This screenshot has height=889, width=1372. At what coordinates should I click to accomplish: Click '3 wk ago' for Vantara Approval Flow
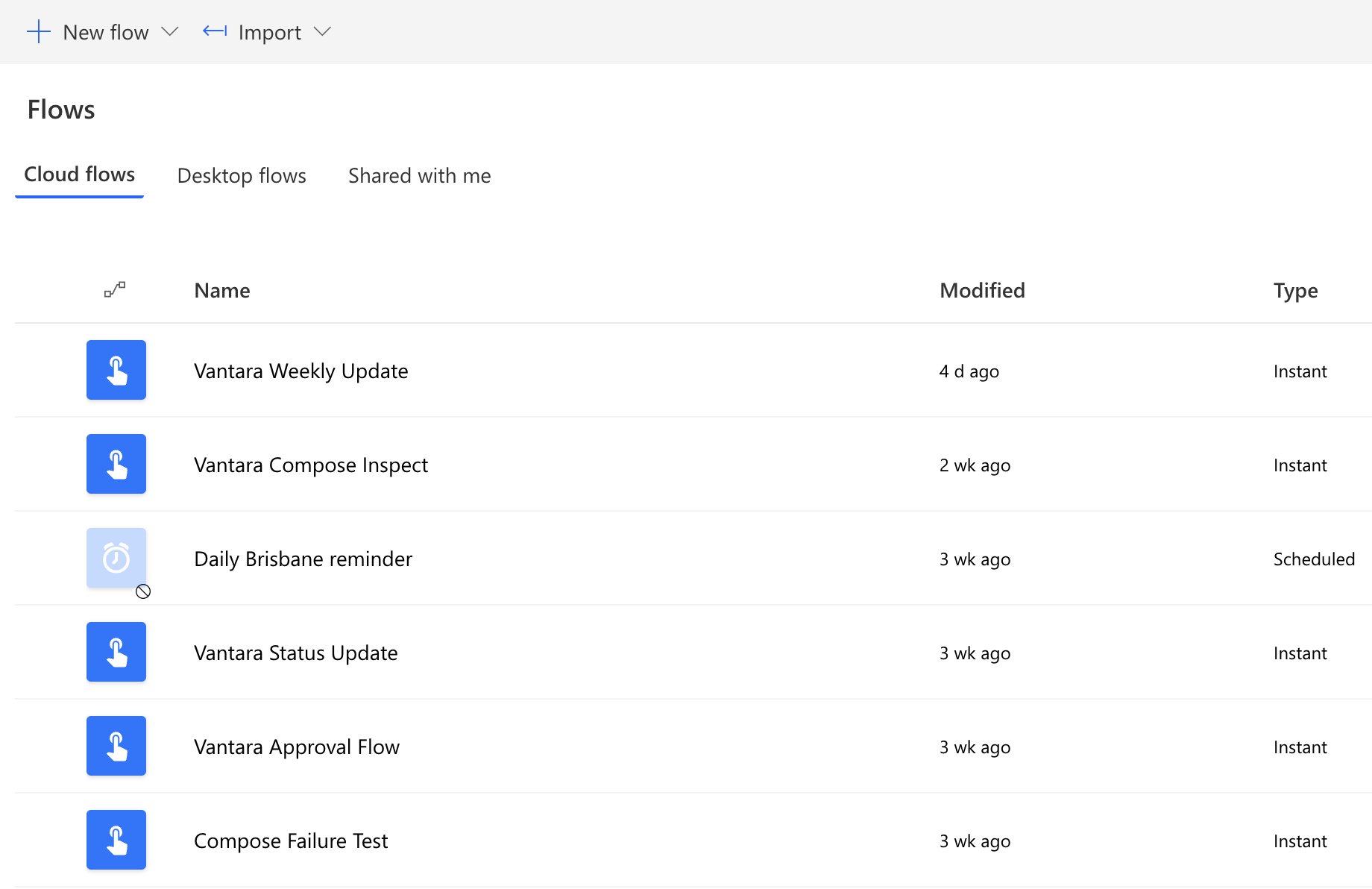point(975,747)
